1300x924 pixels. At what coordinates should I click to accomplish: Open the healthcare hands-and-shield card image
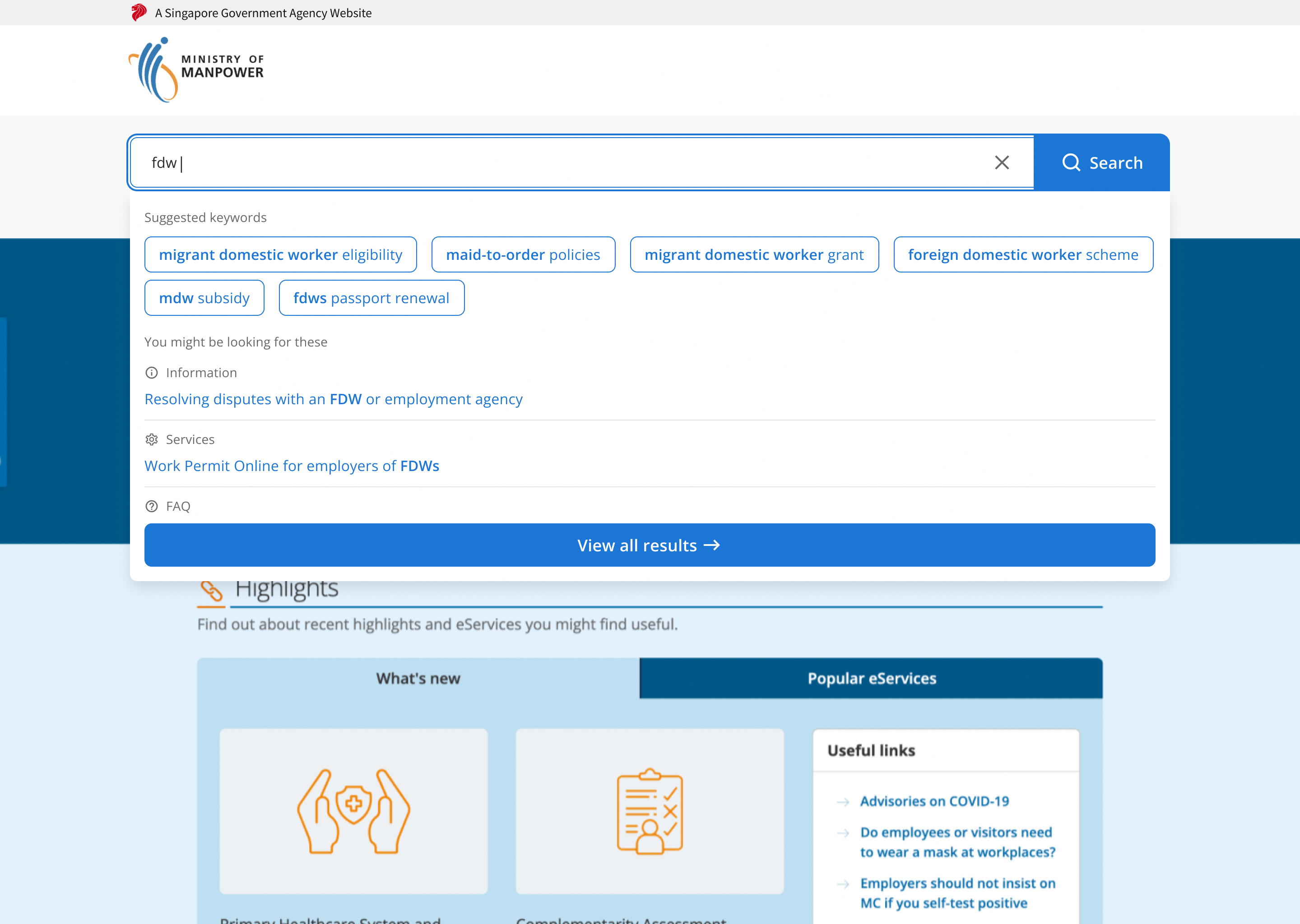[353, 811]
